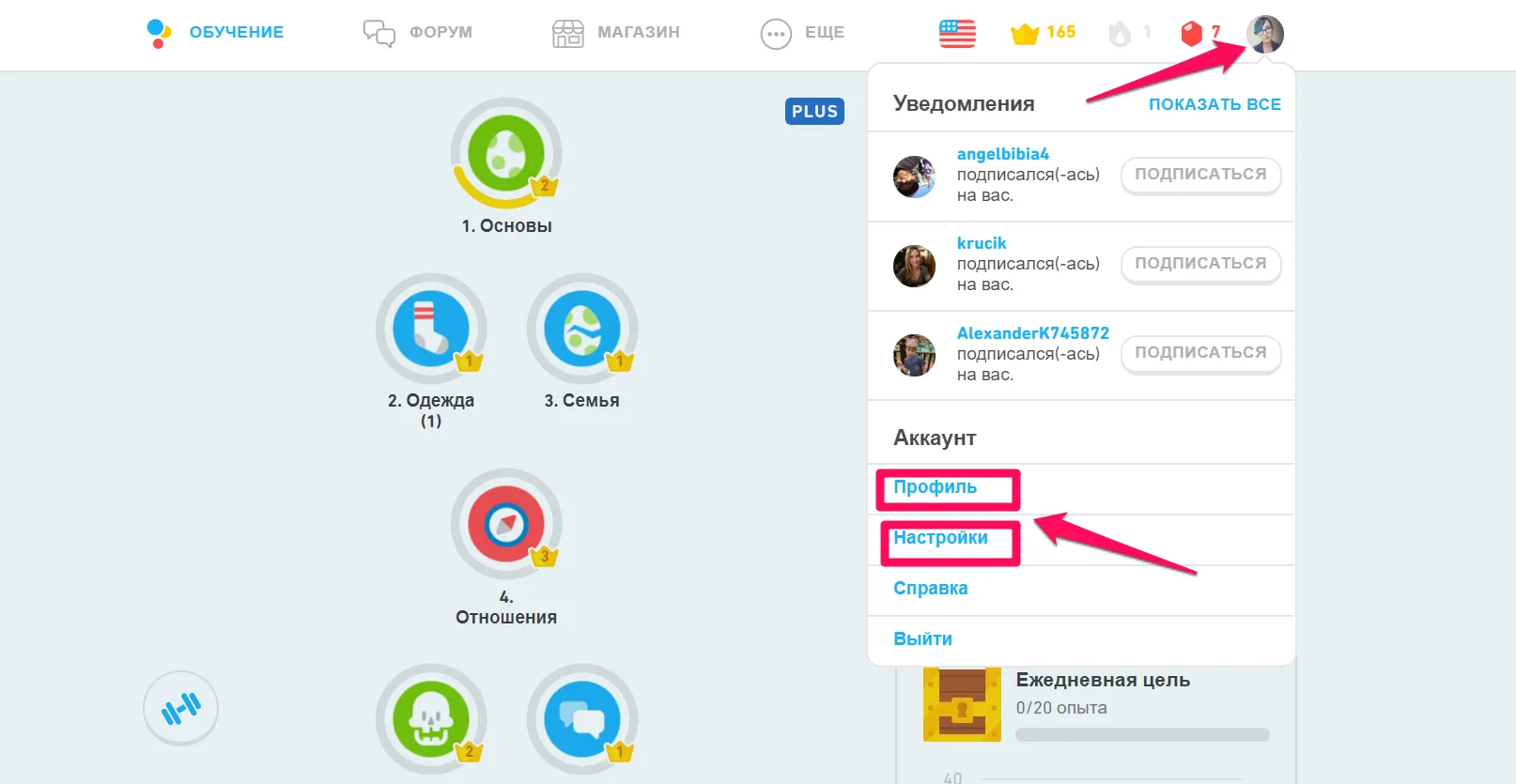Open the Одежда sock skill
1516x784 pixels.
431,329
